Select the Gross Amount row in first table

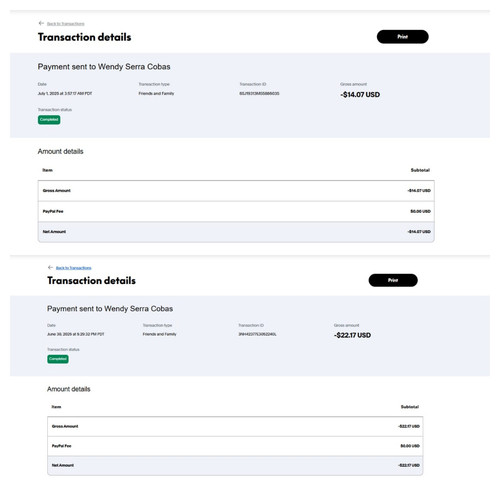[x=236, y=191]
